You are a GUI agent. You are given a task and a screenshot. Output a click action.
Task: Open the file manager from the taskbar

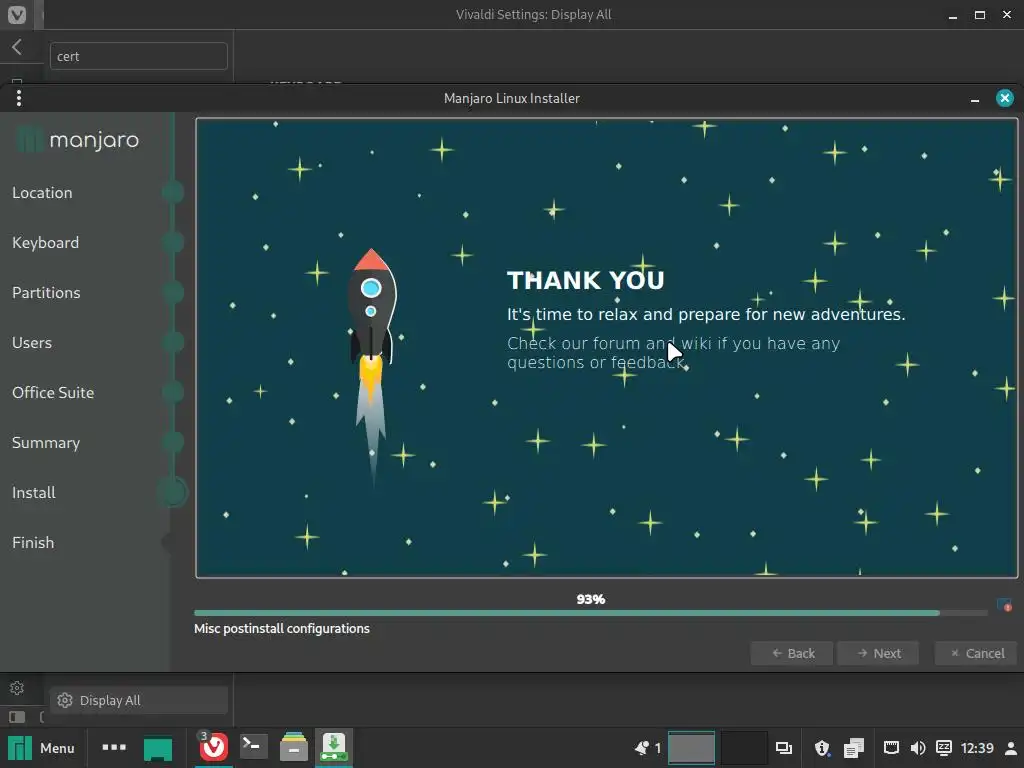pos(294,747)
